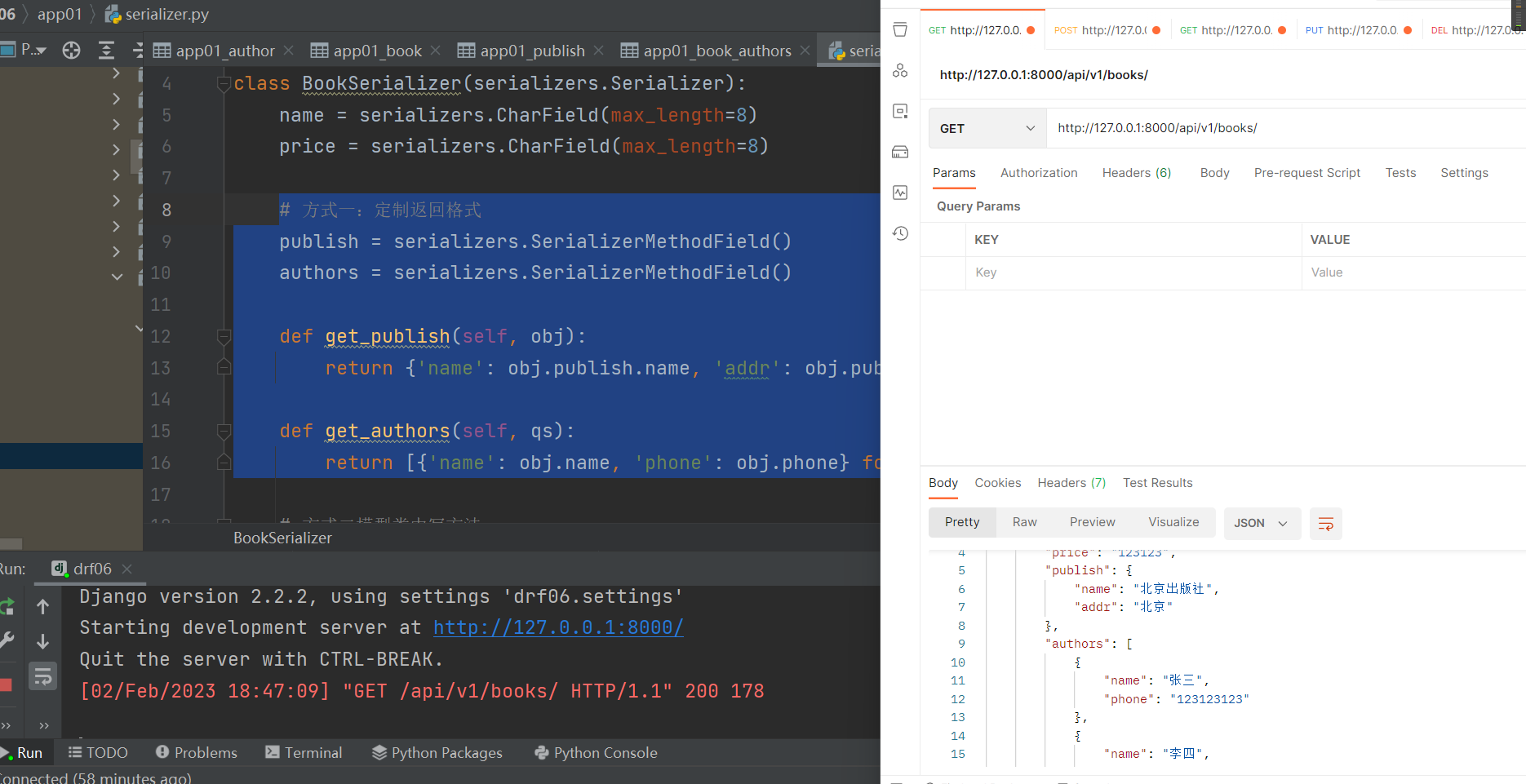Switch to app01_author editor tab
Viewport: 1526px width, 784px height.
point(215,51)
